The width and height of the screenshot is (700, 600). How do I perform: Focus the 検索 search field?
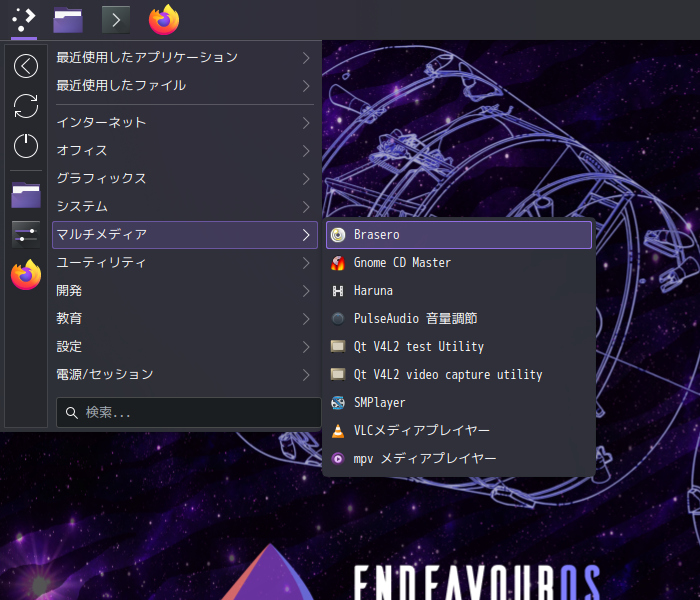[188, 412]
